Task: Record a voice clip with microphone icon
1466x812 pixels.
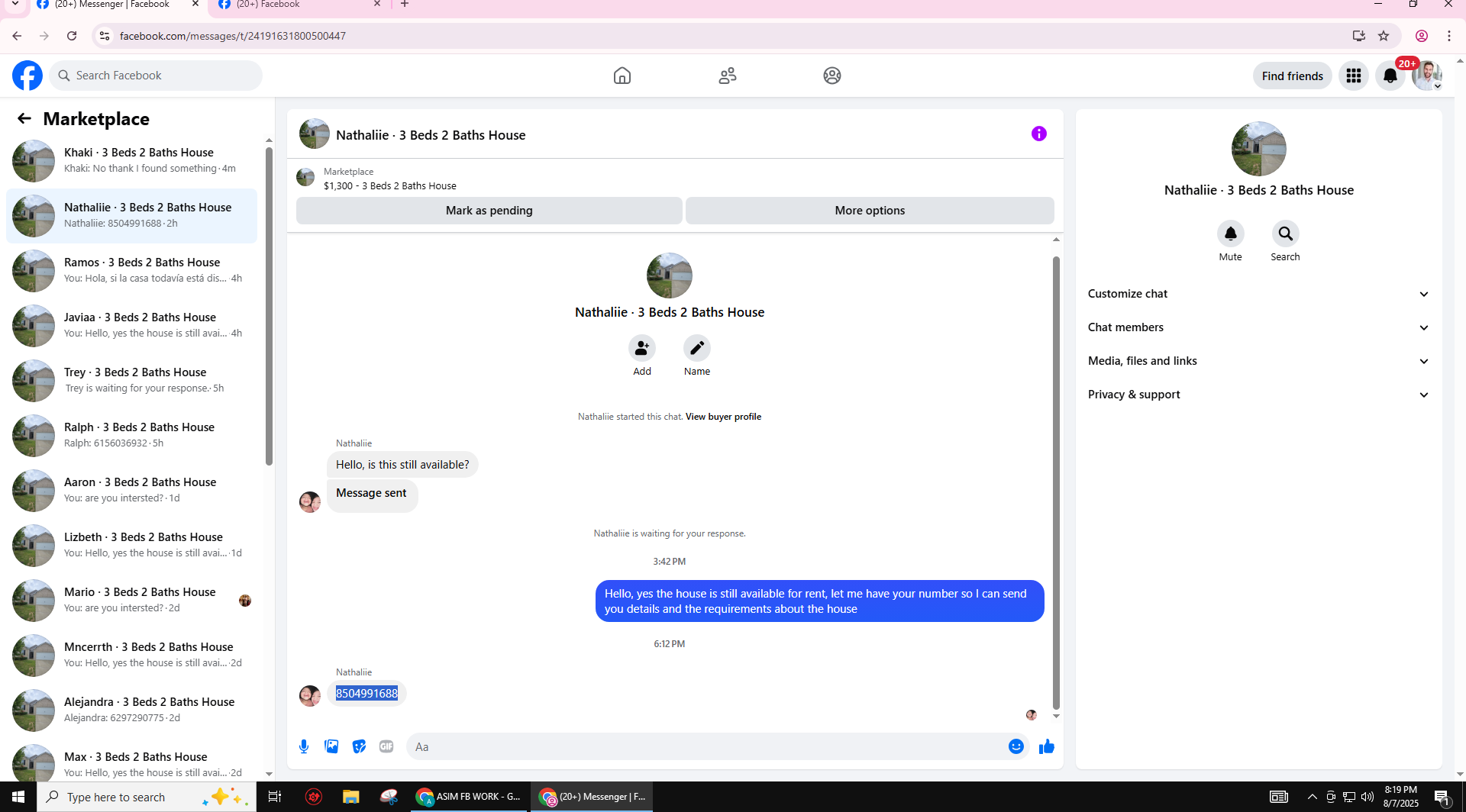Action: pyautogui.click(x=304, y=746)
